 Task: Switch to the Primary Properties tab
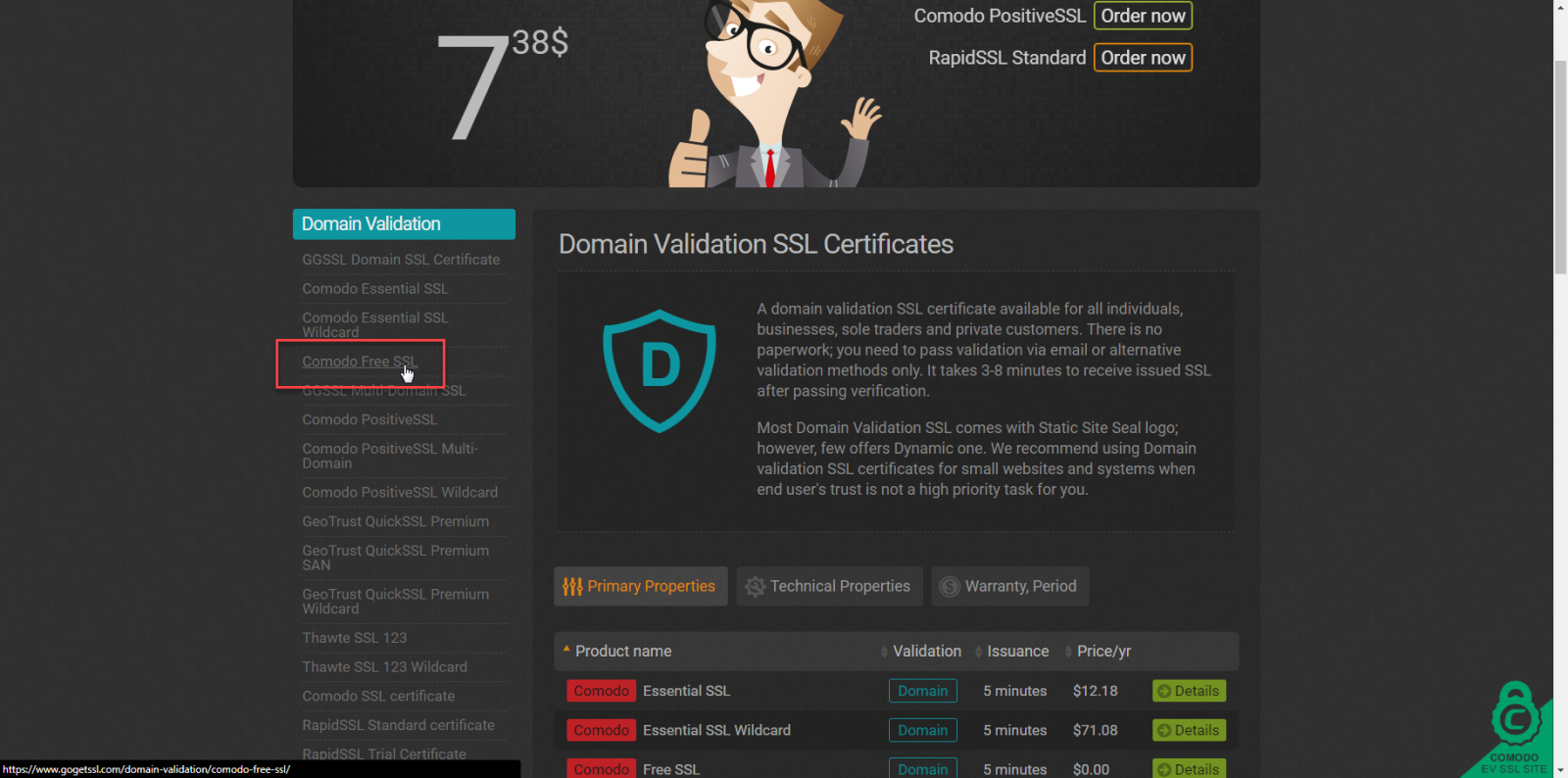coord(641,586)
